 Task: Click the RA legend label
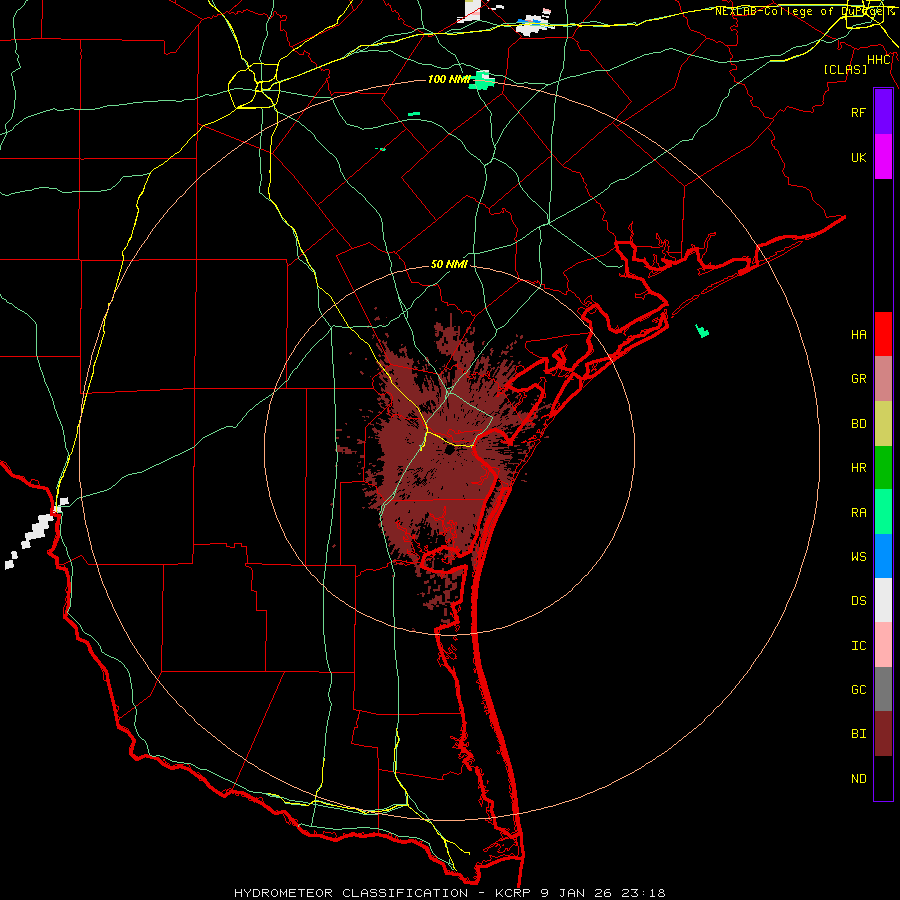pos(858,513)
